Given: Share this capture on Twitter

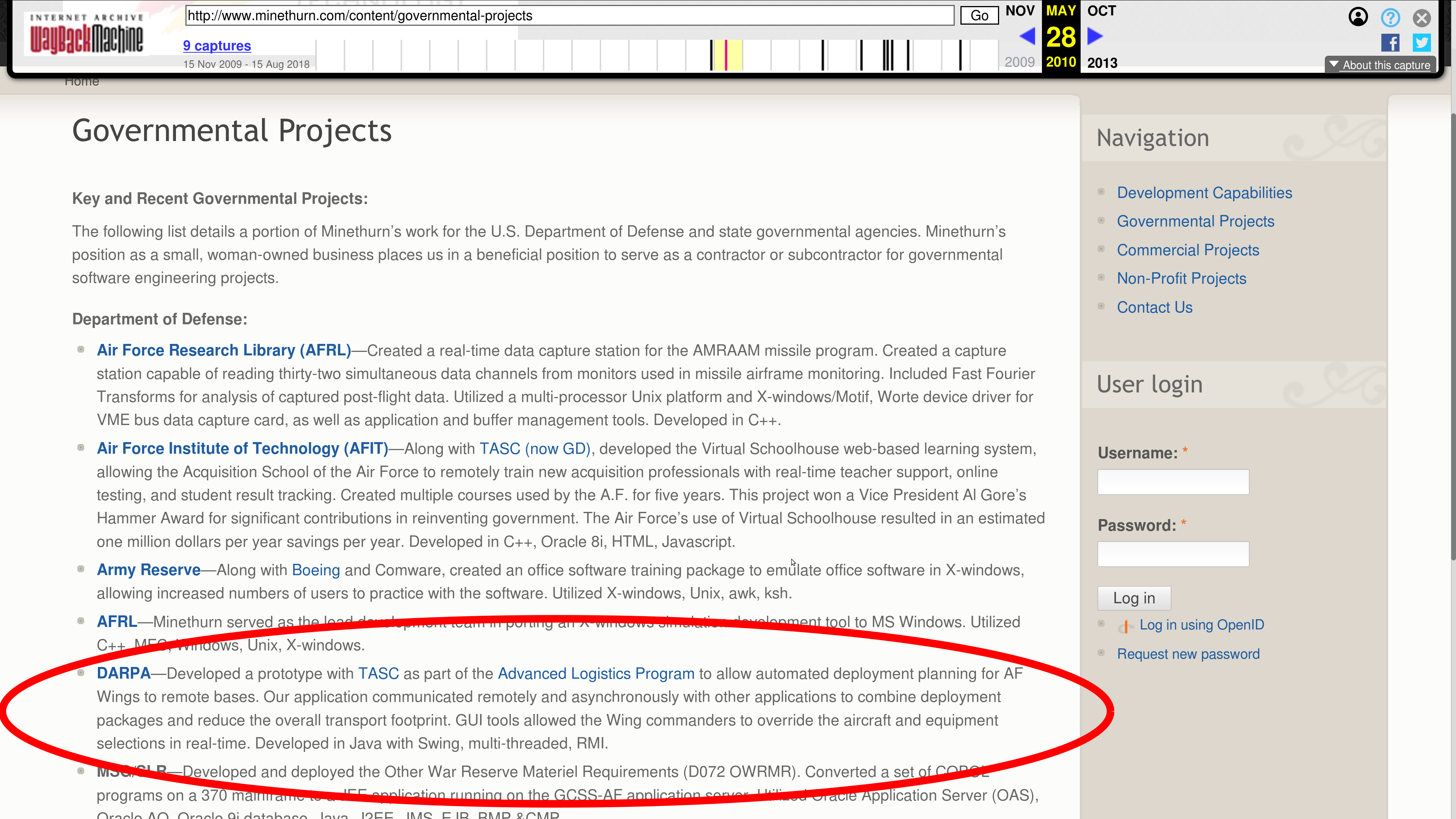Looking at the screenshot, I should click(x=1421, y=43).
